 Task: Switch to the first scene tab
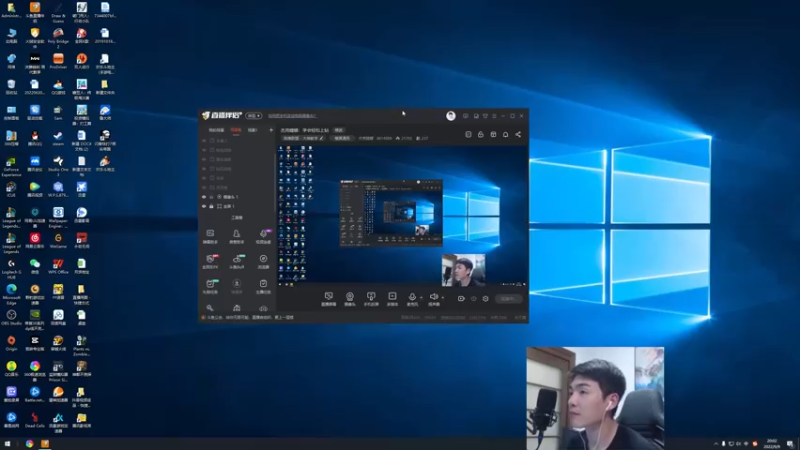click(x=216, y=130)
